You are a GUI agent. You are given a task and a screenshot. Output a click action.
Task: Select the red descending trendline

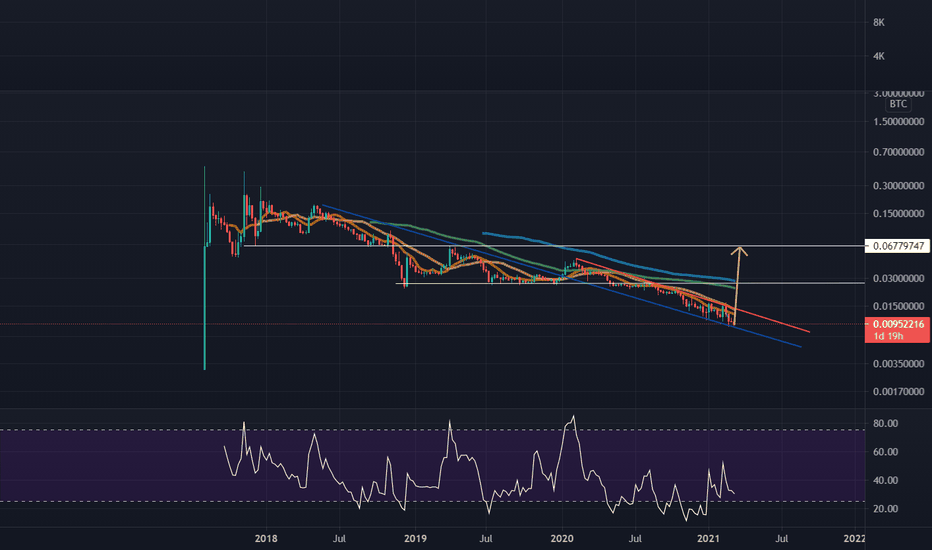[x=692, y=295]
